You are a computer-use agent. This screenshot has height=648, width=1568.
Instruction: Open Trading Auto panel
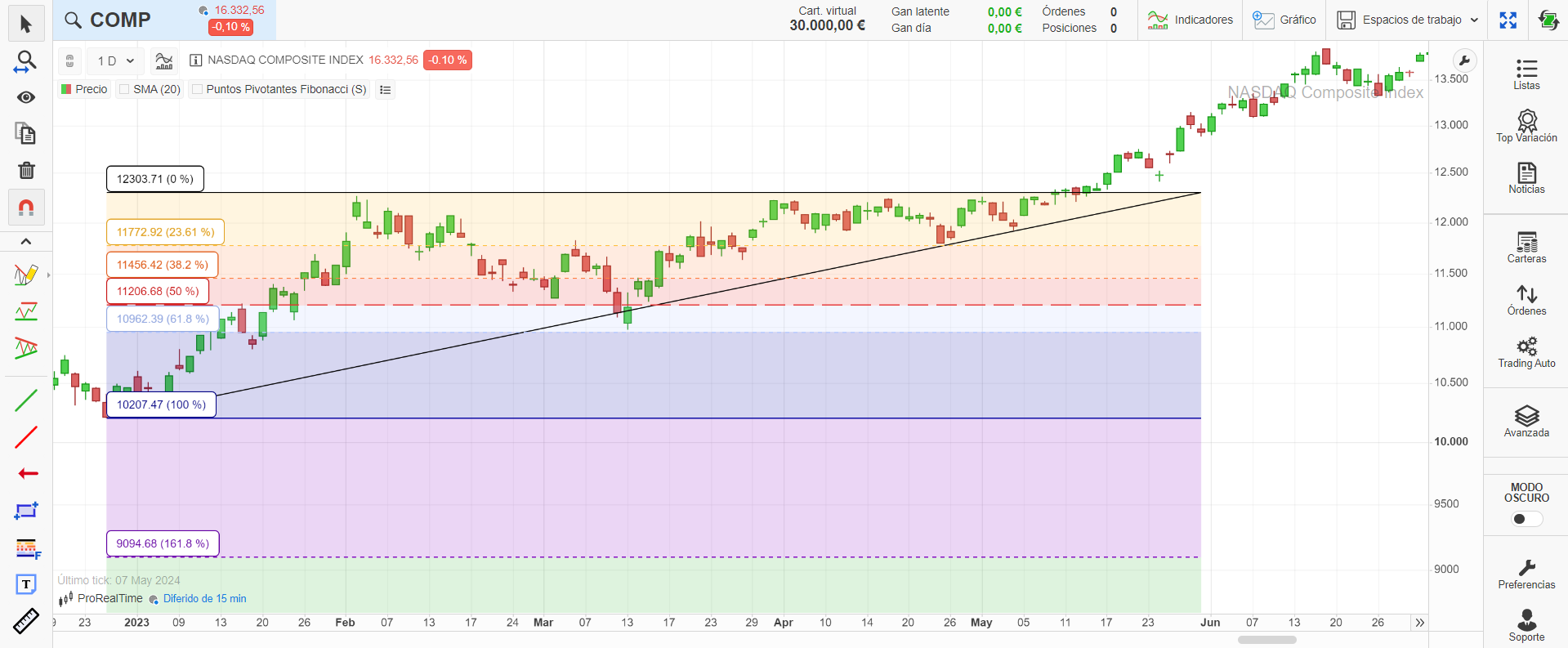click(x=1526, y=352)
